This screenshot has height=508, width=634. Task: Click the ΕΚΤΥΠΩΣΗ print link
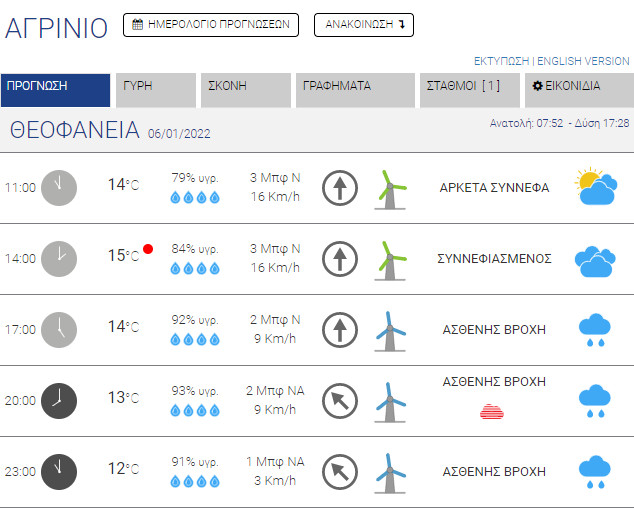tap(501, 61)
